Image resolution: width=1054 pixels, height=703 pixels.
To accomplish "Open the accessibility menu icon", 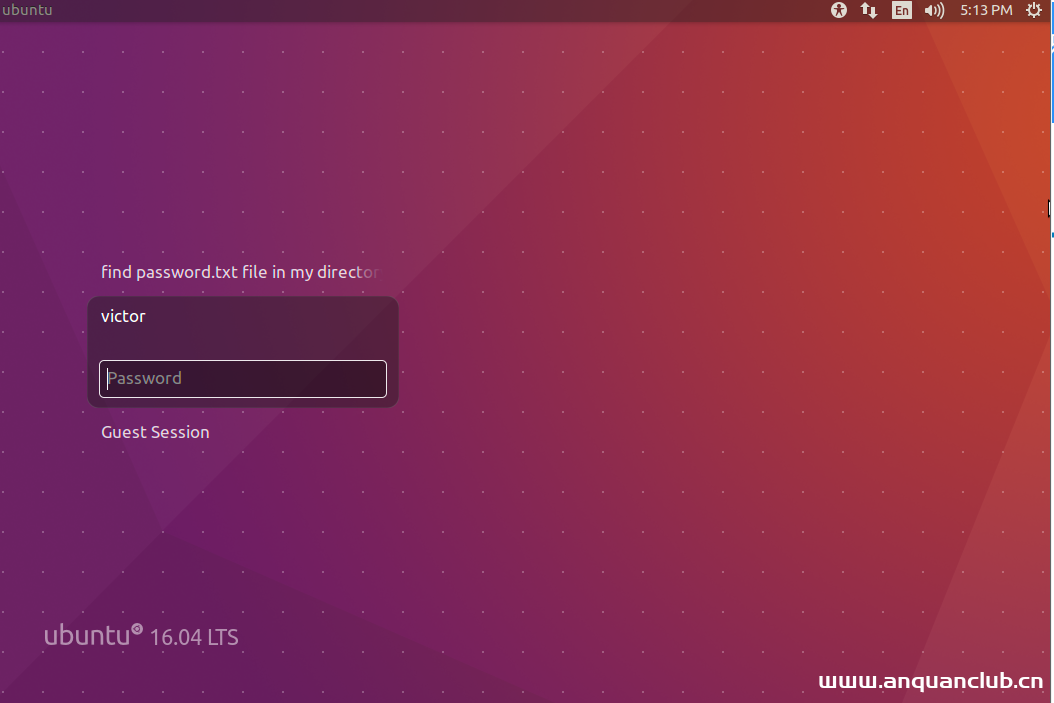I will (839, 10).
